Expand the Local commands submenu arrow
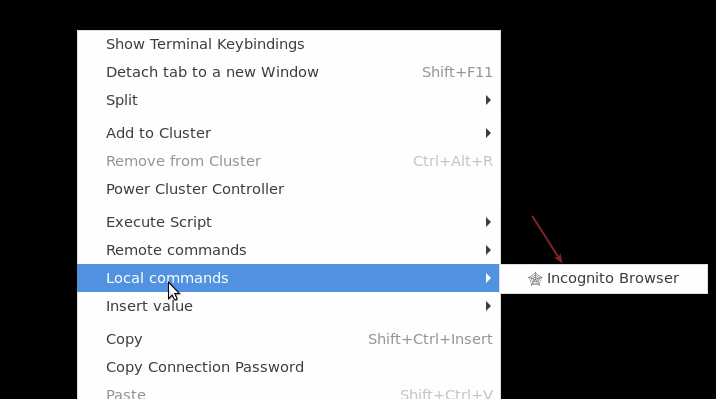The width and height of the screenshot is (716, 399). (x=488, y=278)
